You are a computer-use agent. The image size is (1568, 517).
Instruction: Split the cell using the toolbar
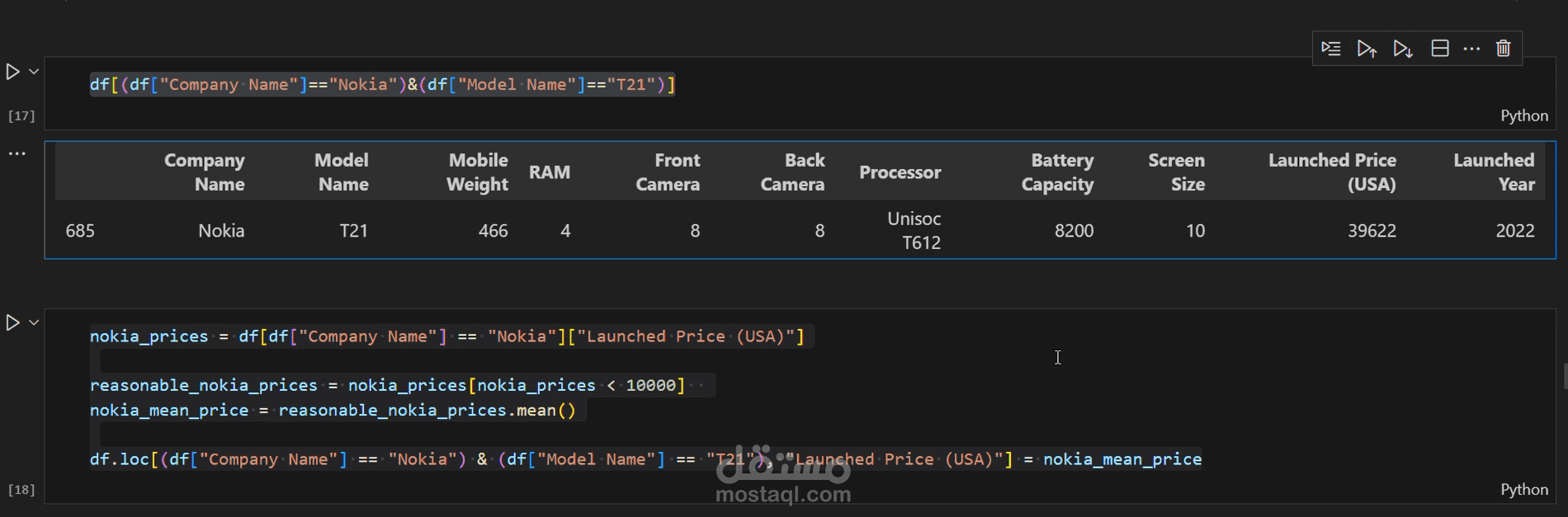pyautogui.click(x=1439, y=49)
